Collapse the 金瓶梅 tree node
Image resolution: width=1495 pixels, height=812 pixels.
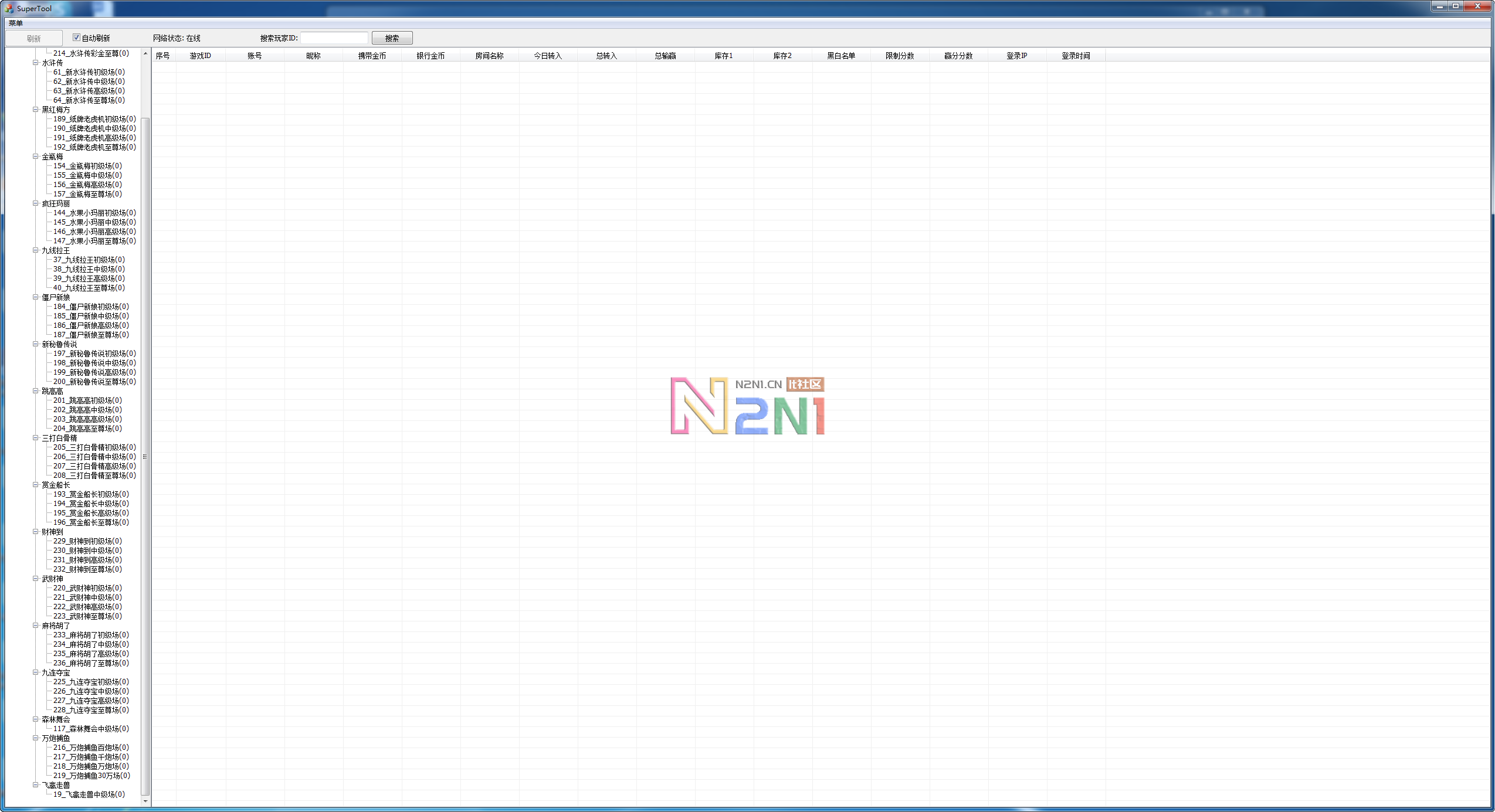(x=36, y=157)
